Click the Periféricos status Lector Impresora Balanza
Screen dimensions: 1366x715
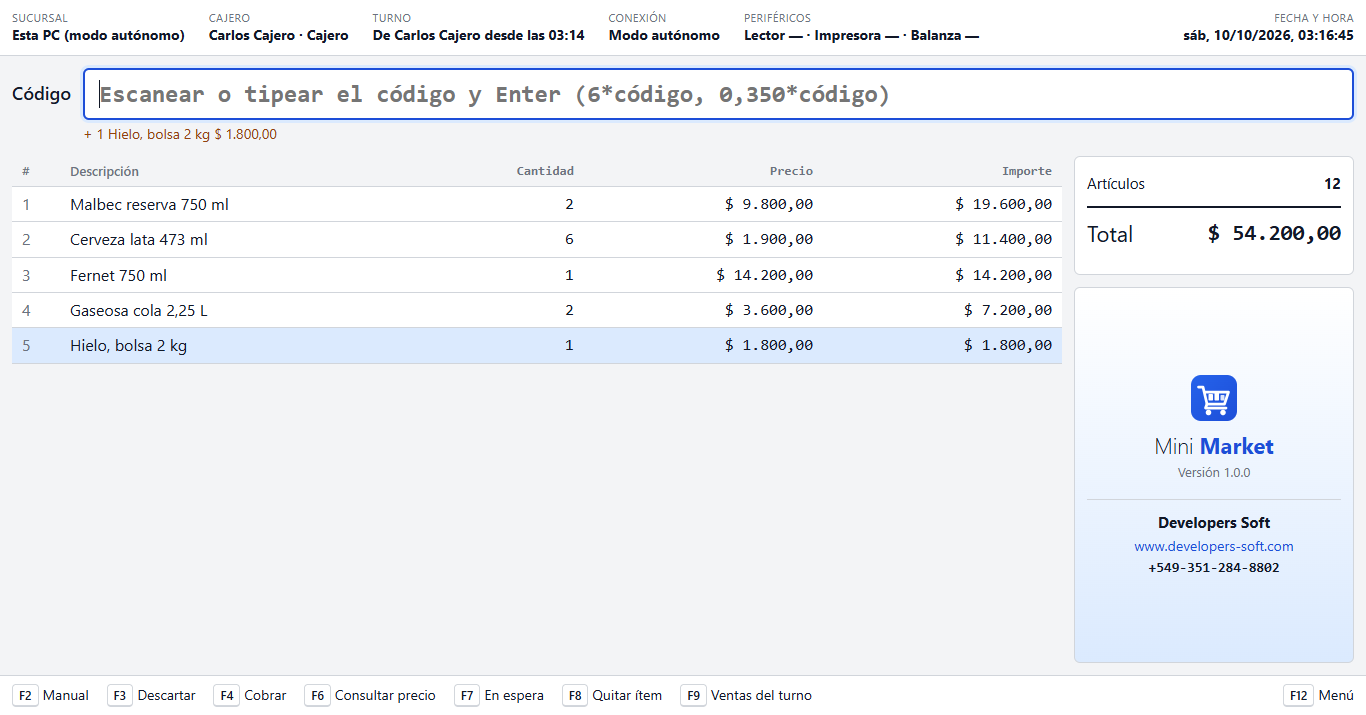(x=861, y=35)
